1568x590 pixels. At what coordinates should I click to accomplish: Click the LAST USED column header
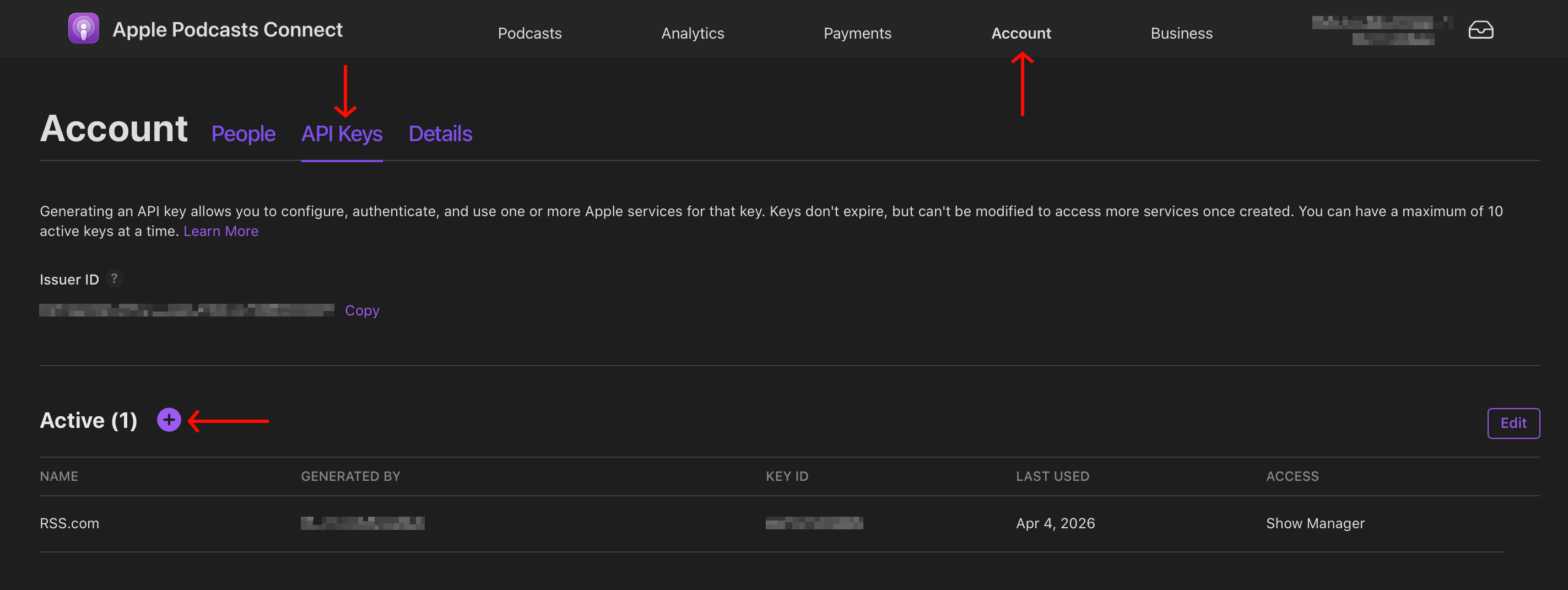(1052, 476)
